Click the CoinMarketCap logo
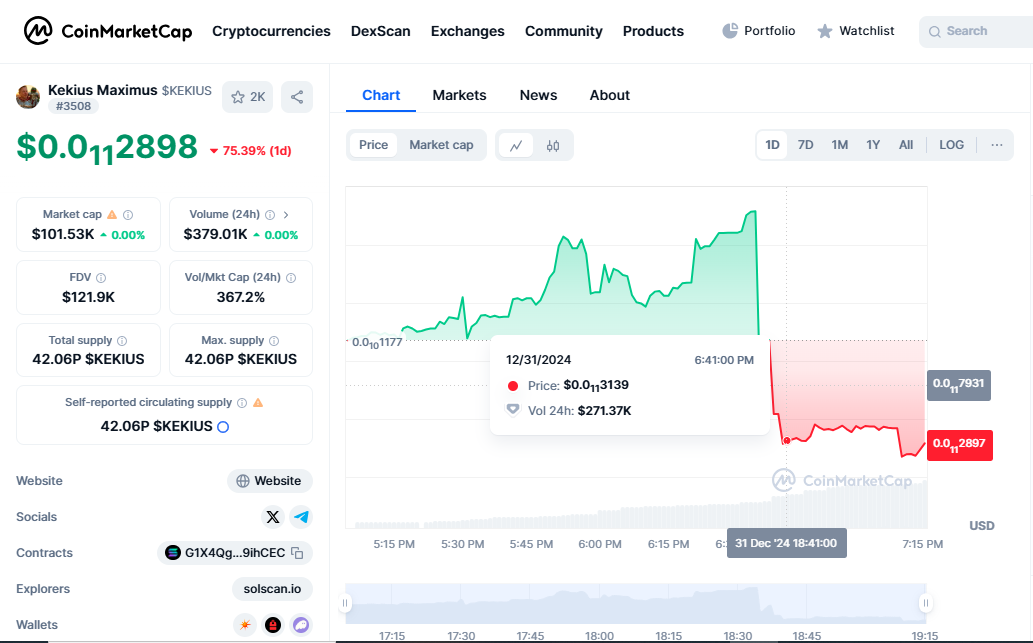 (108, 31)
